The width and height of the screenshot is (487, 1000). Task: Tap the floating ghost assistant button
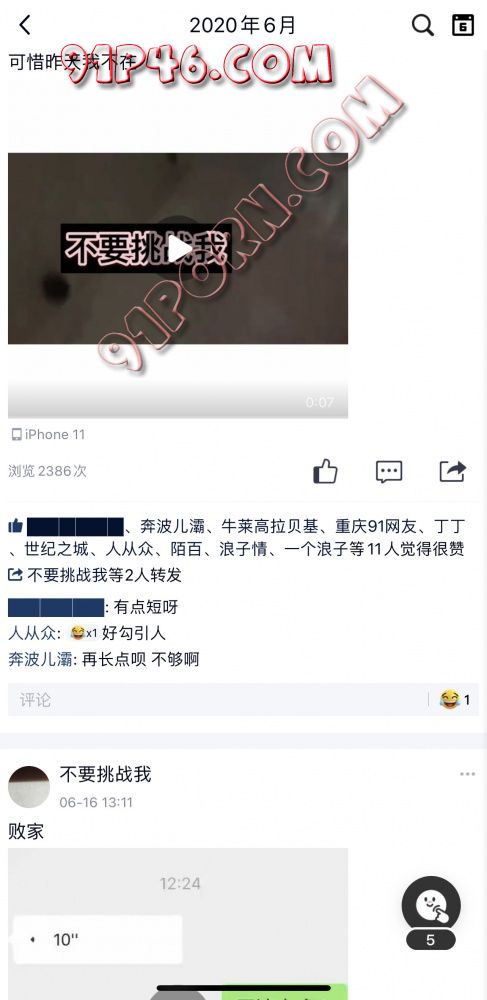click(431, 905)
